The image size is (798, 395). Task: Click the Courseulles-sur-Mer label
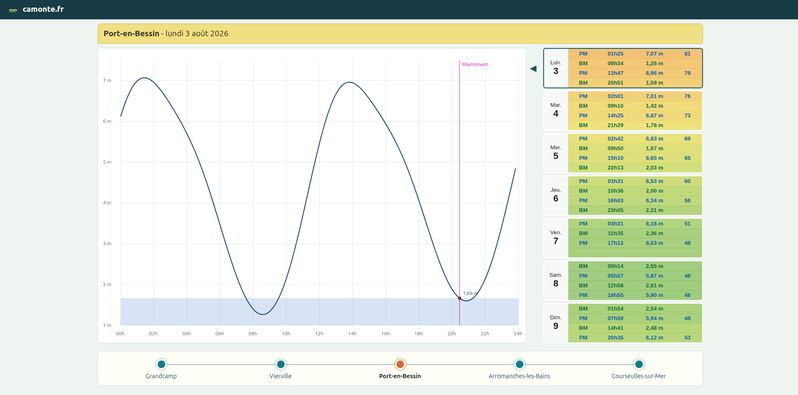(639, 376)
